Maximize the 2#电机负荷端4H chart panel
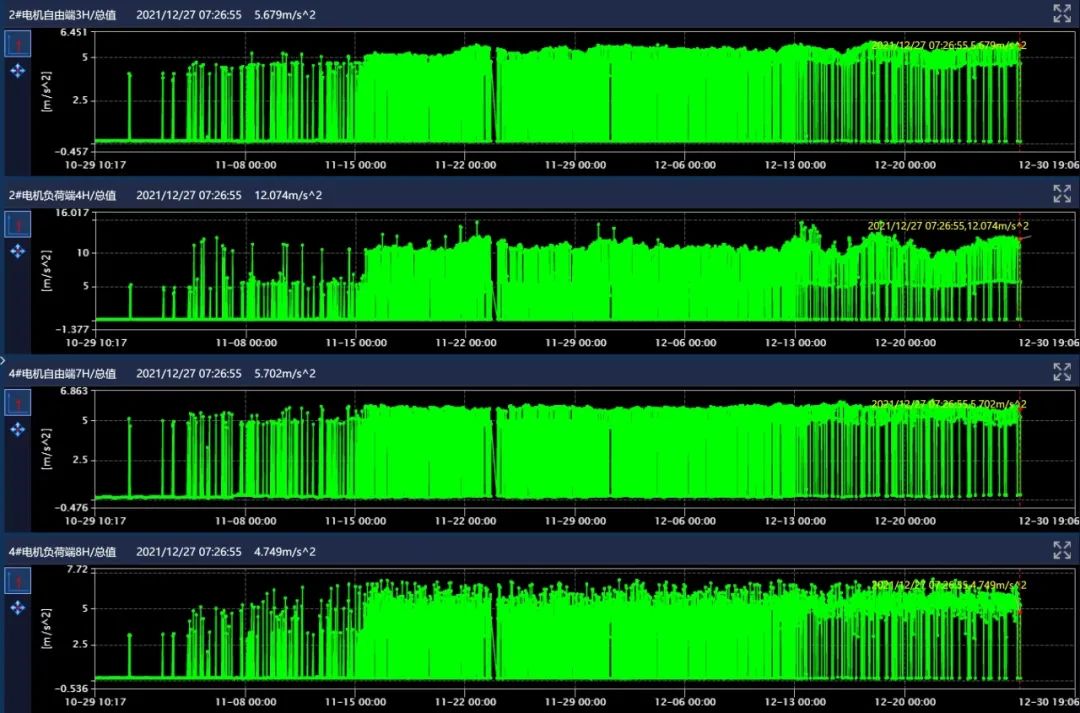The height and width of the screenshot is (713, 1080). (1062, 193)
